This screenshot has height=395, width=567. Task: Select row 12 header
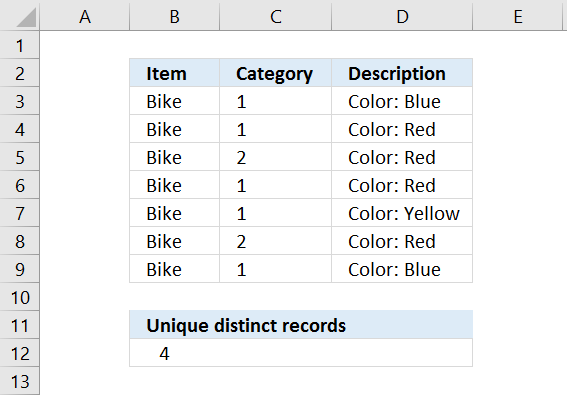[x=20, y=353]
